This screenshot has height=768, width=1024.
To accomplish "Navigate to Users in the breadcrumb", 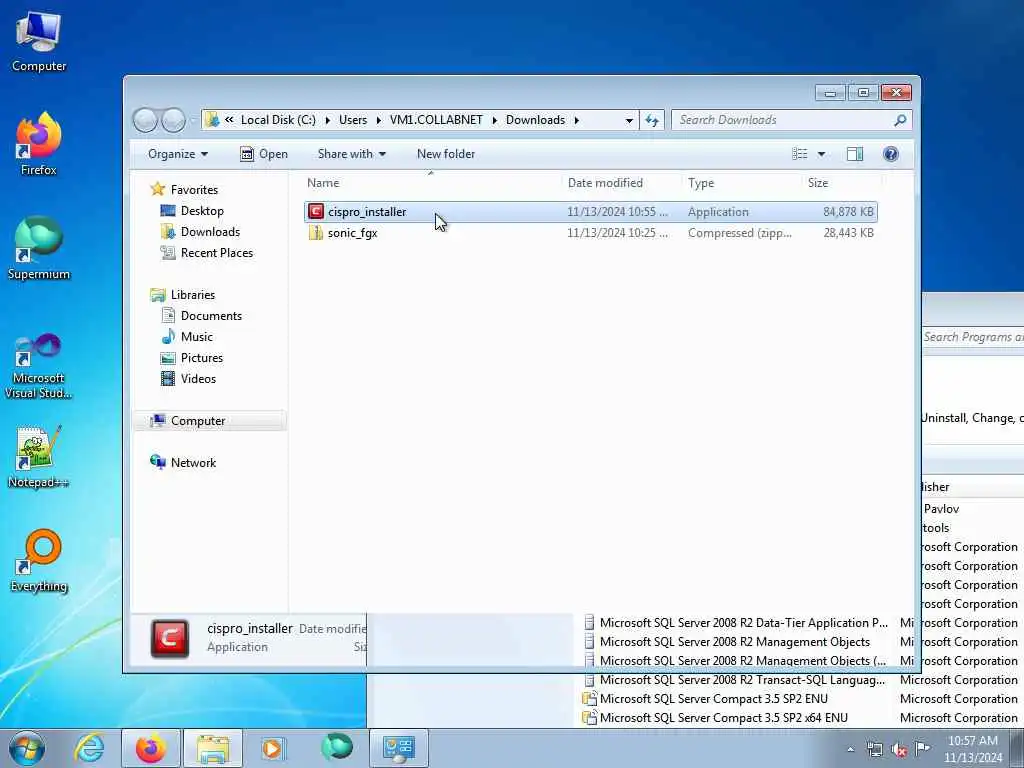I will pyautogui.click(x=353, y=120).
